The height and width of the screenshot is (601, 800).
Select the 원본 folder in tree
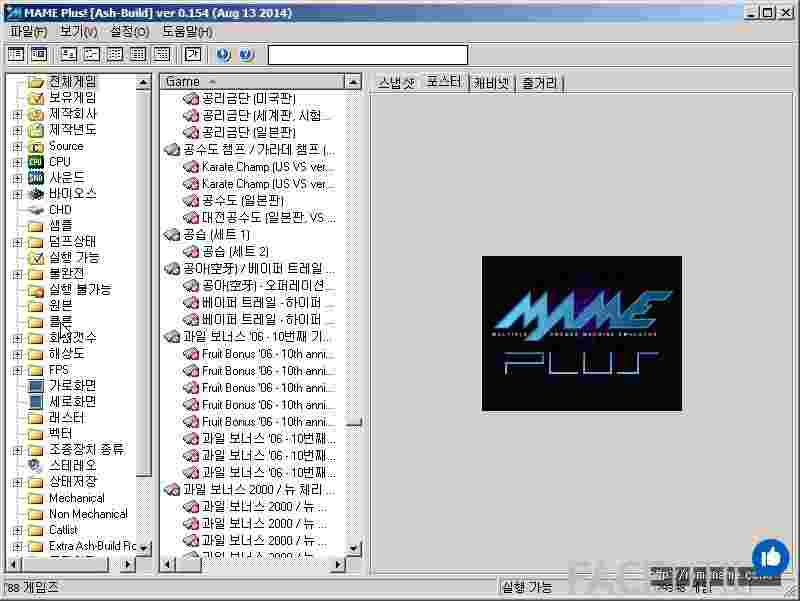tap(61, 306)
